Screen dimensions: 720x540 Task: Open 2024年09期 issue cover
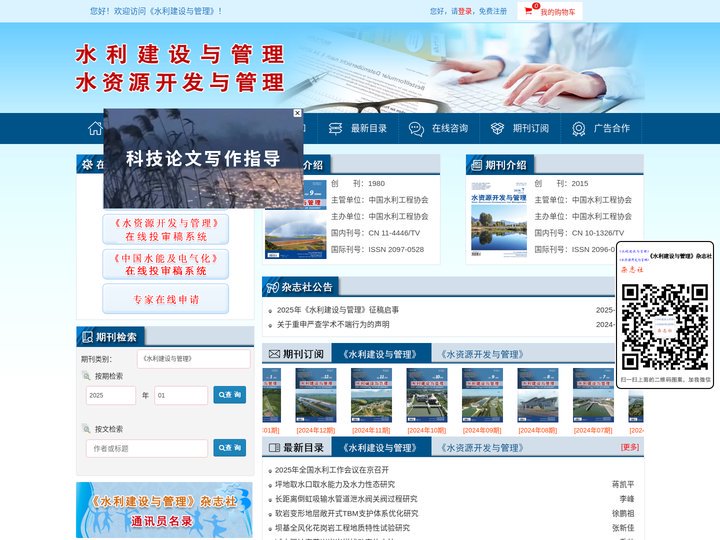(482, 395)
